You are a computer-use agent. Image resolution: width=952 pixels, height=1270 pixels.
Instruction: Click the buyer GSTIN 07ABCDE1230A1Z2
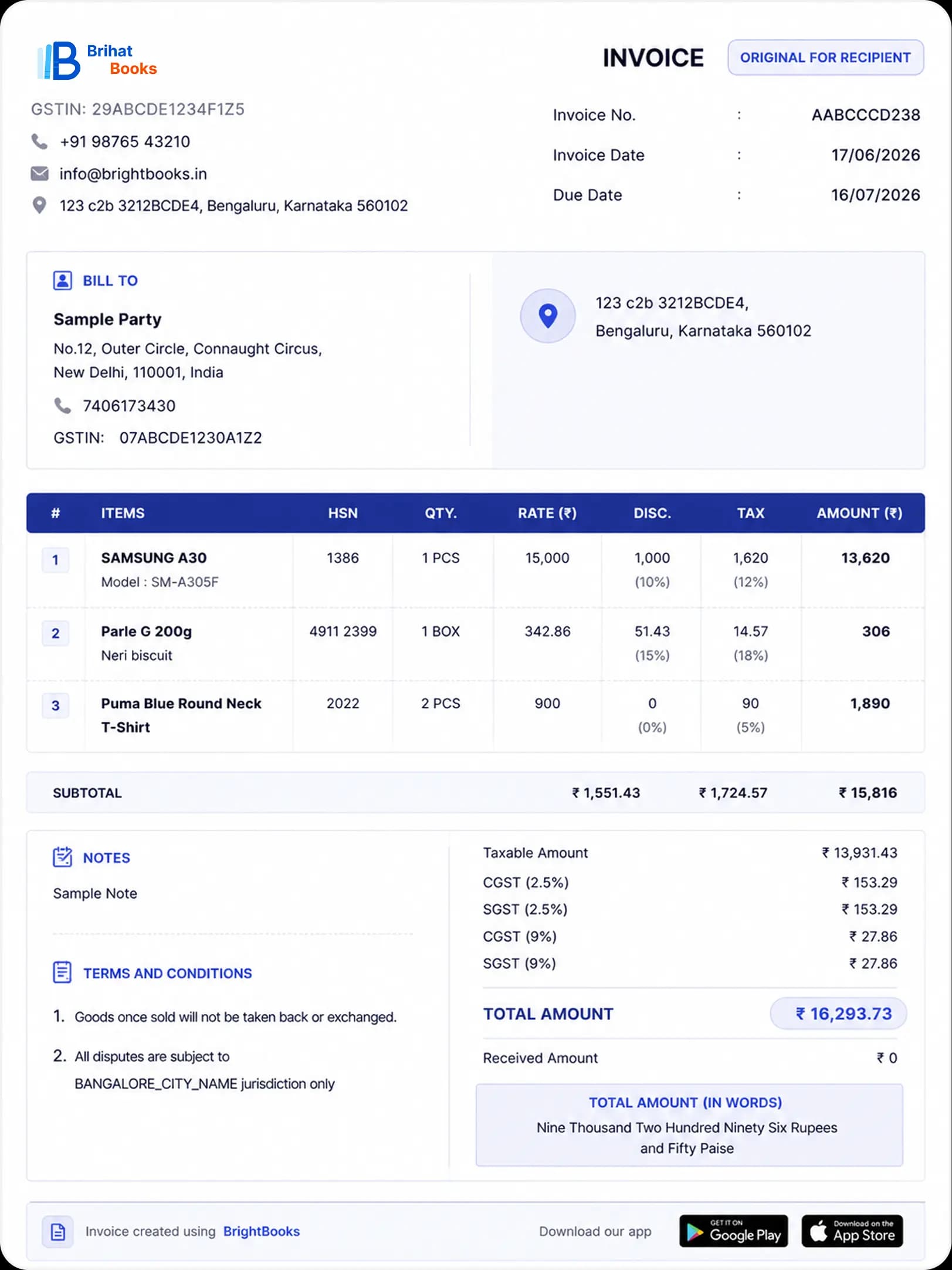(191, 438)
